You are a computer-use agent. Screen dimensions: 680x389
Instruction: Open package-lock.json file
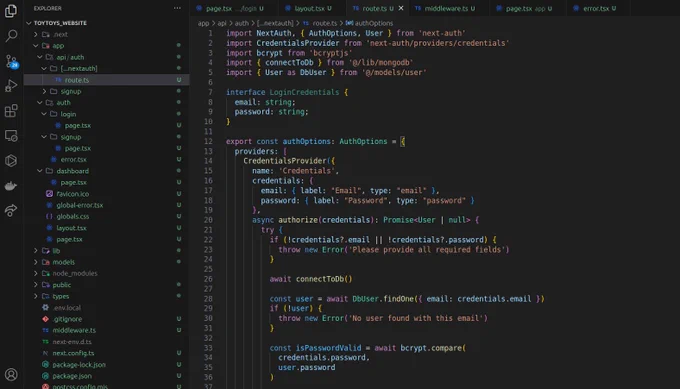tap(106, 365)
